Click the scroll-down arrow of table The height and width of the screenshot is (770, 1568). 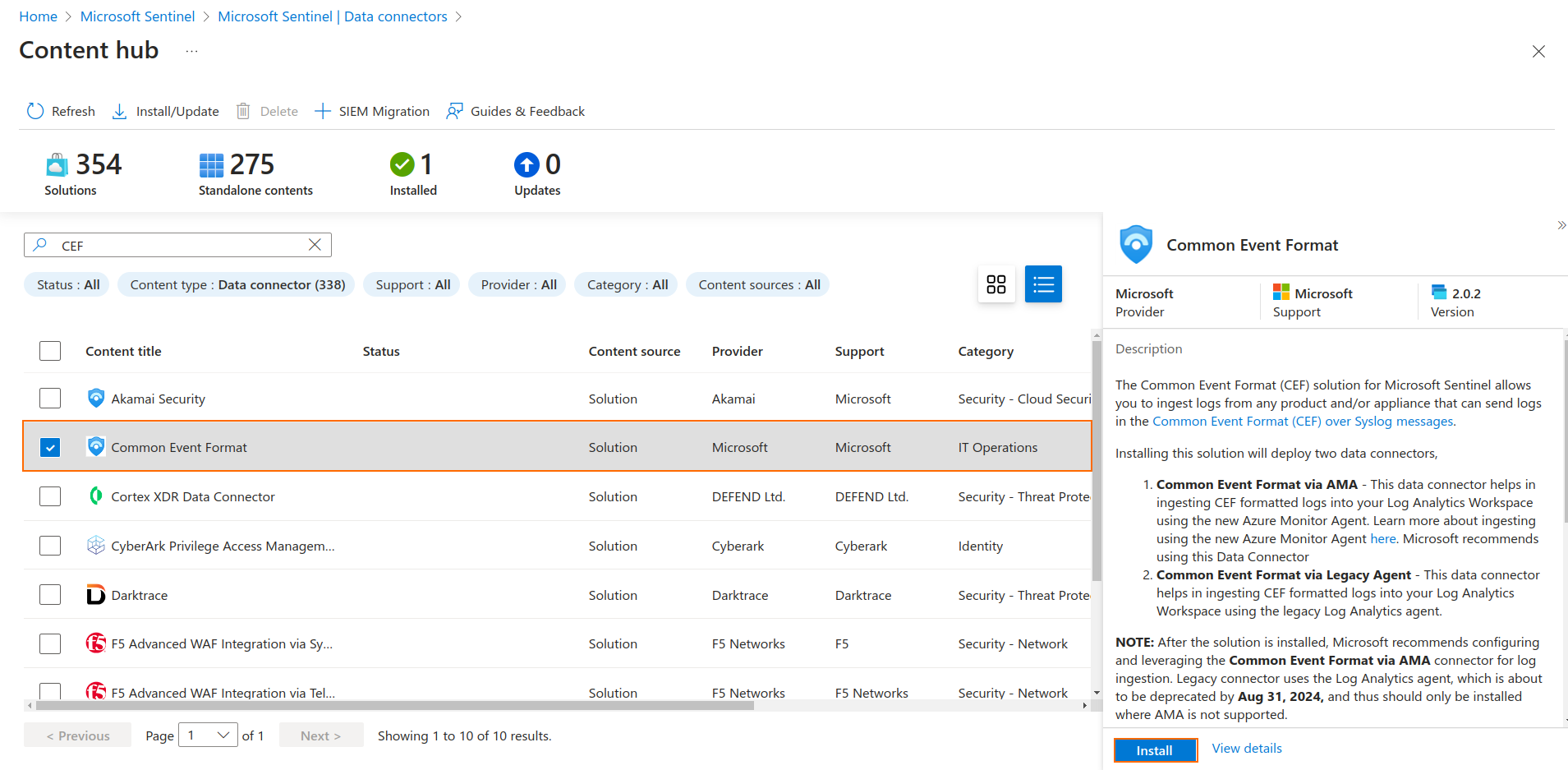pyautogui.click(x=1097, y=693)
